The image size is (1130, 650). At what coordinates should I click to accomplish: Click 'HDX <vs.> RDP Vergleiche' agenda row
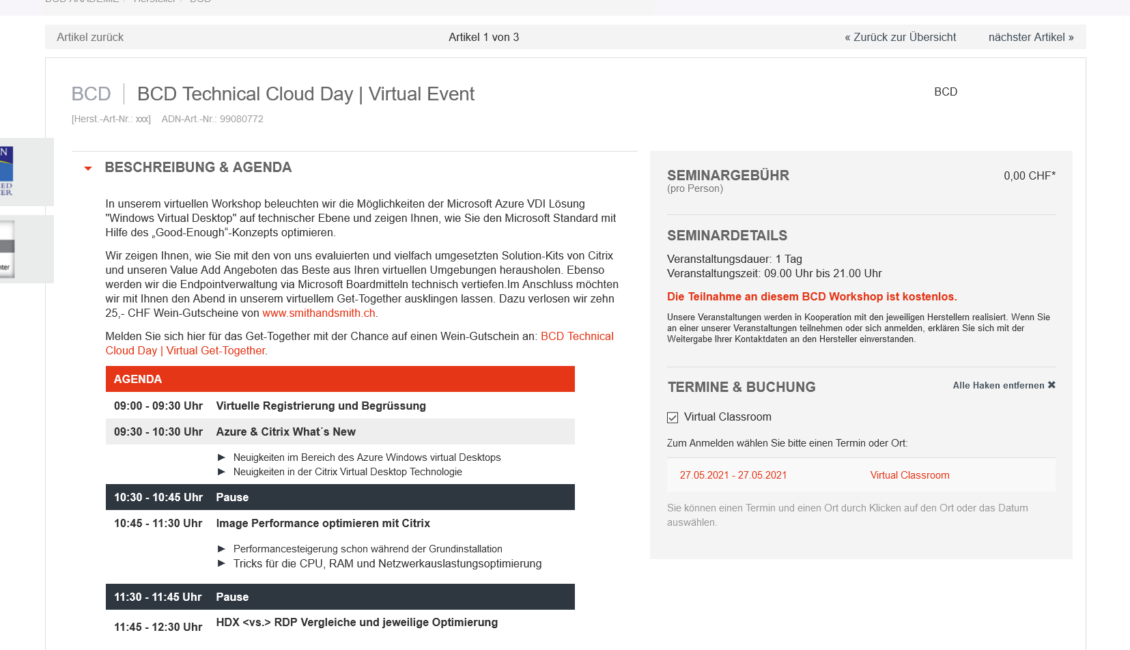tap(340, 624)
